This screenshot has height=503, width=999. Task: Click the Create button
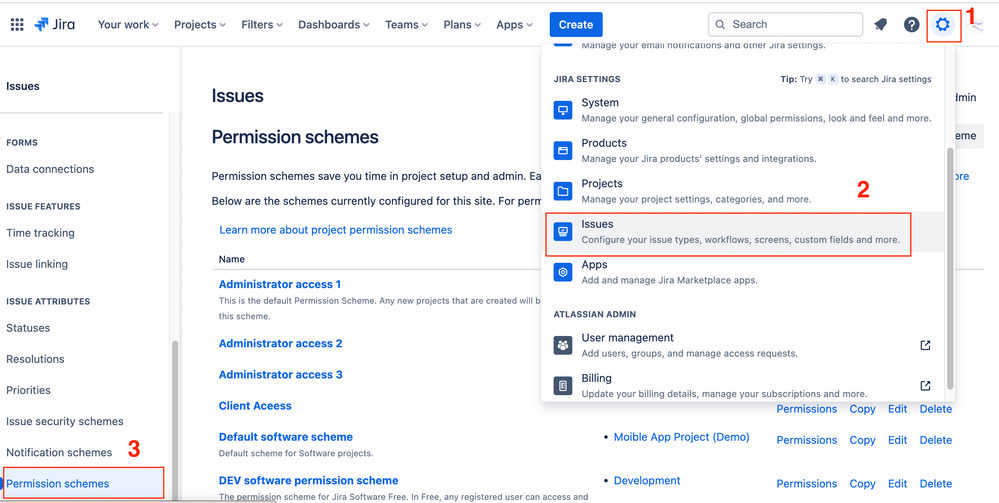576,25
